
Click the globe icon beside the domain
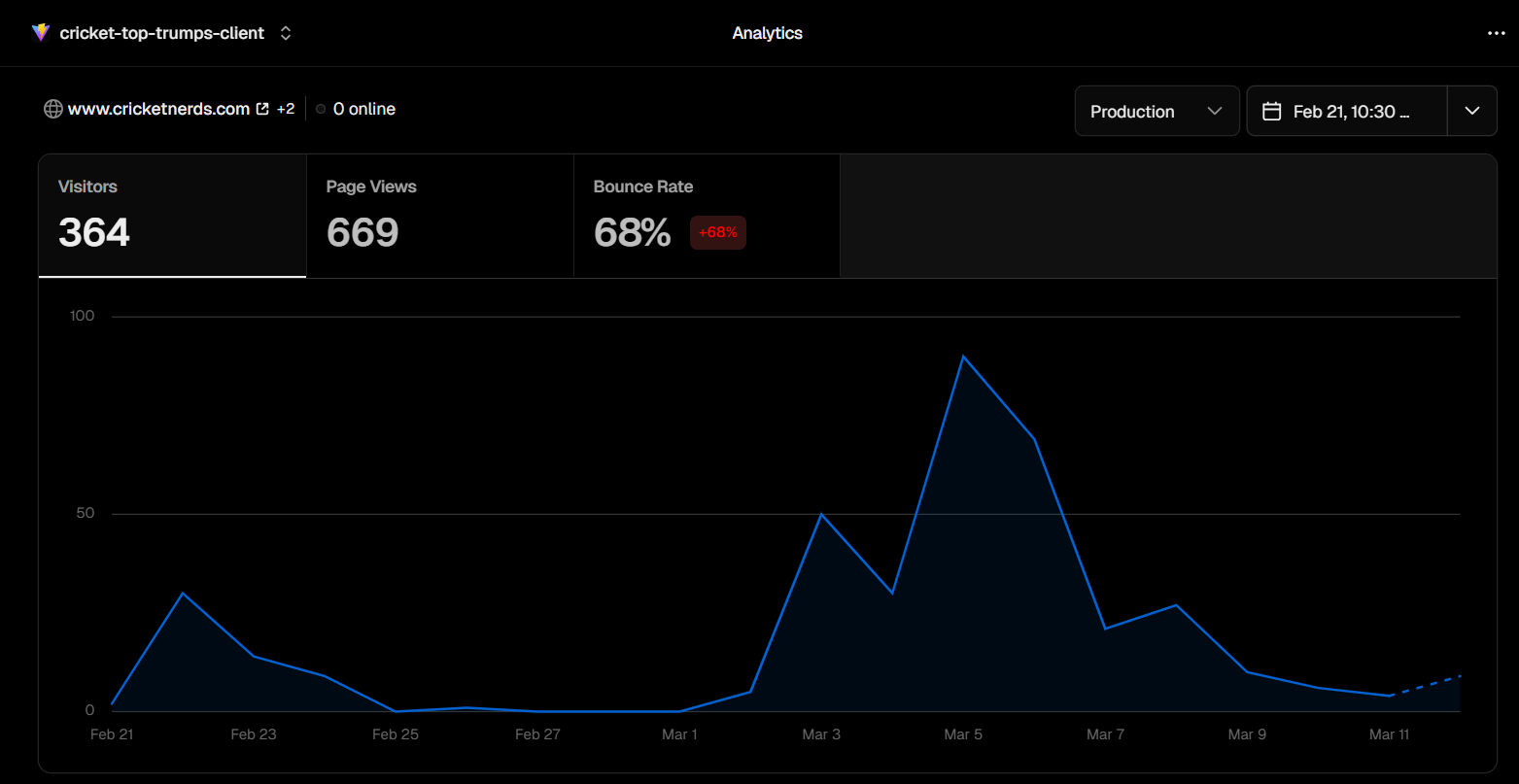[53, 109]
